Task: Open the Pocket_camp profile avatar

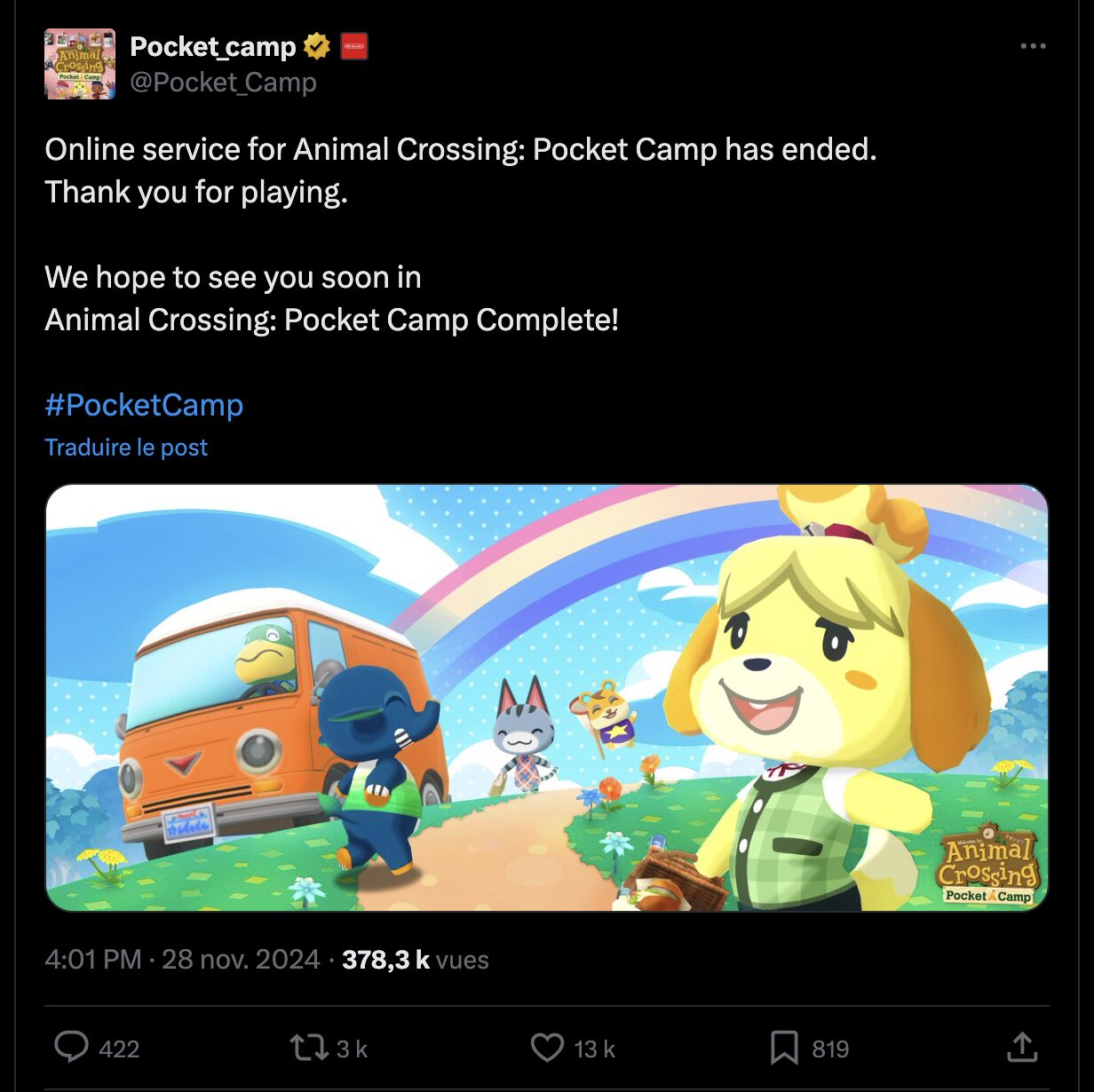Action: coord(80,64)
